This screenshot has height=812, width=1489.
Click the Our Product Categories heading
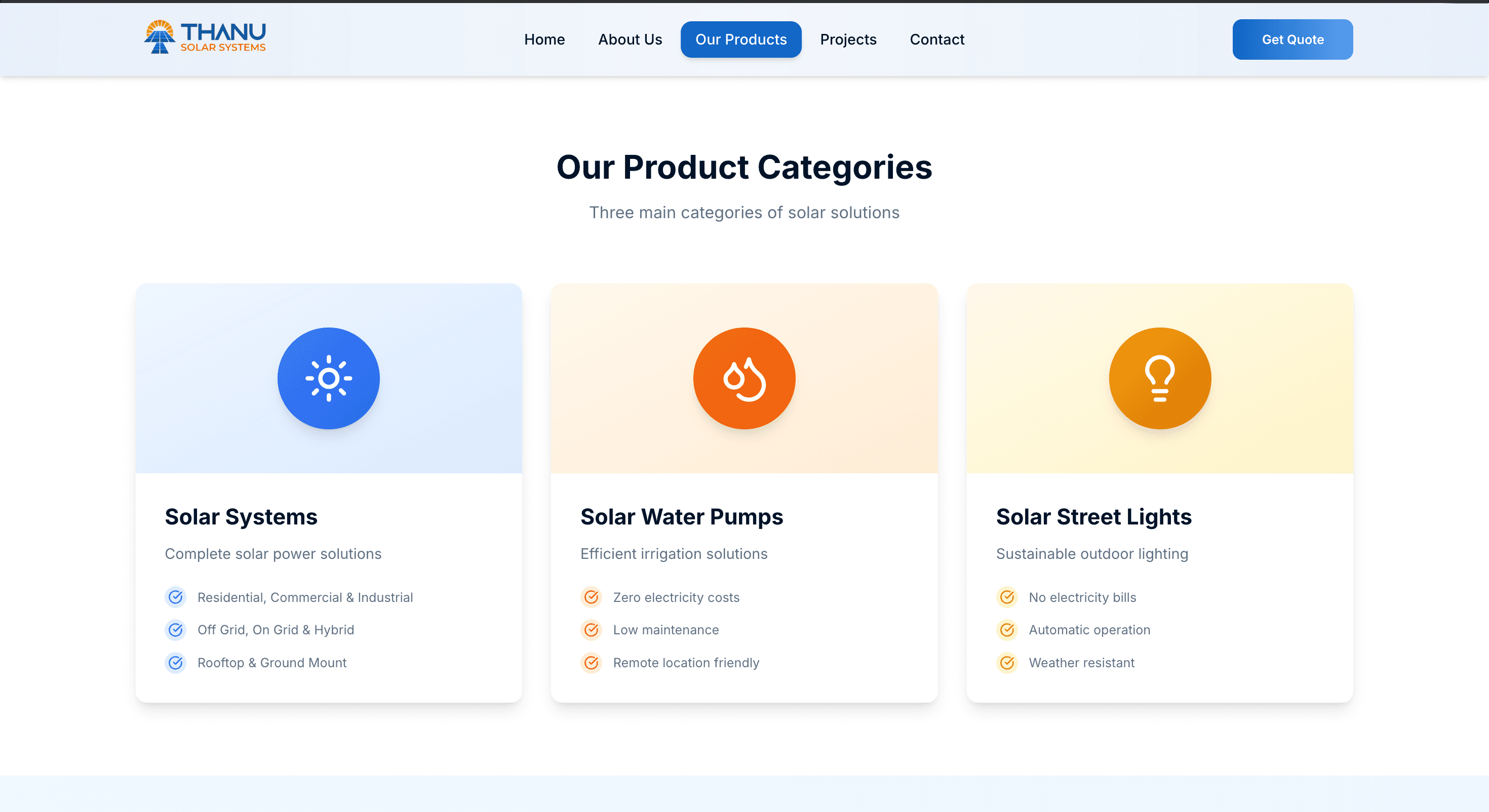[x=744, y=167]
